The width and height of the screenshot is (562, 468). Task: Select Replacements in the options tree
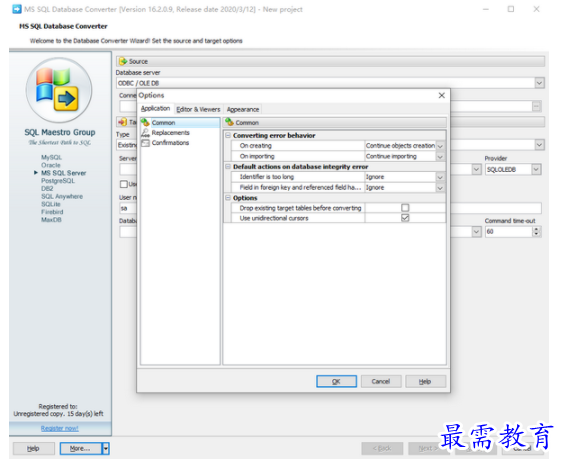pyautogui.click(x=170, y=133)
